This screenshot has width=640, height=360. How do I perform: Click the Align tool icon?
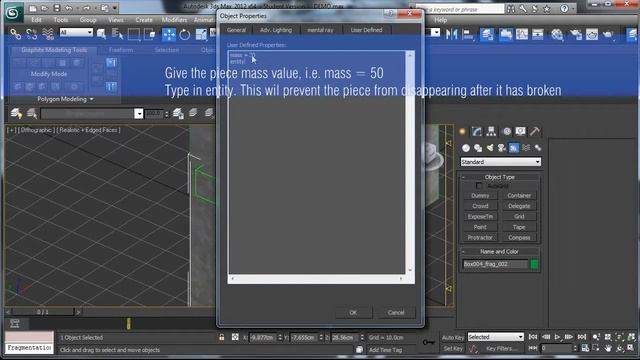point(468,34)
